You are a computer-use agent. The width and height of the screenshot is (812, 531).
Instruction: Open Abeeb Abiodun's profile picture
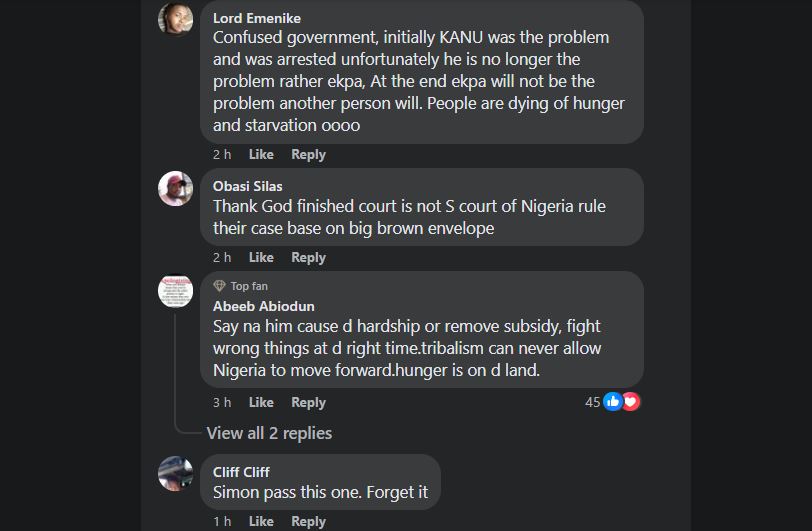176,291
